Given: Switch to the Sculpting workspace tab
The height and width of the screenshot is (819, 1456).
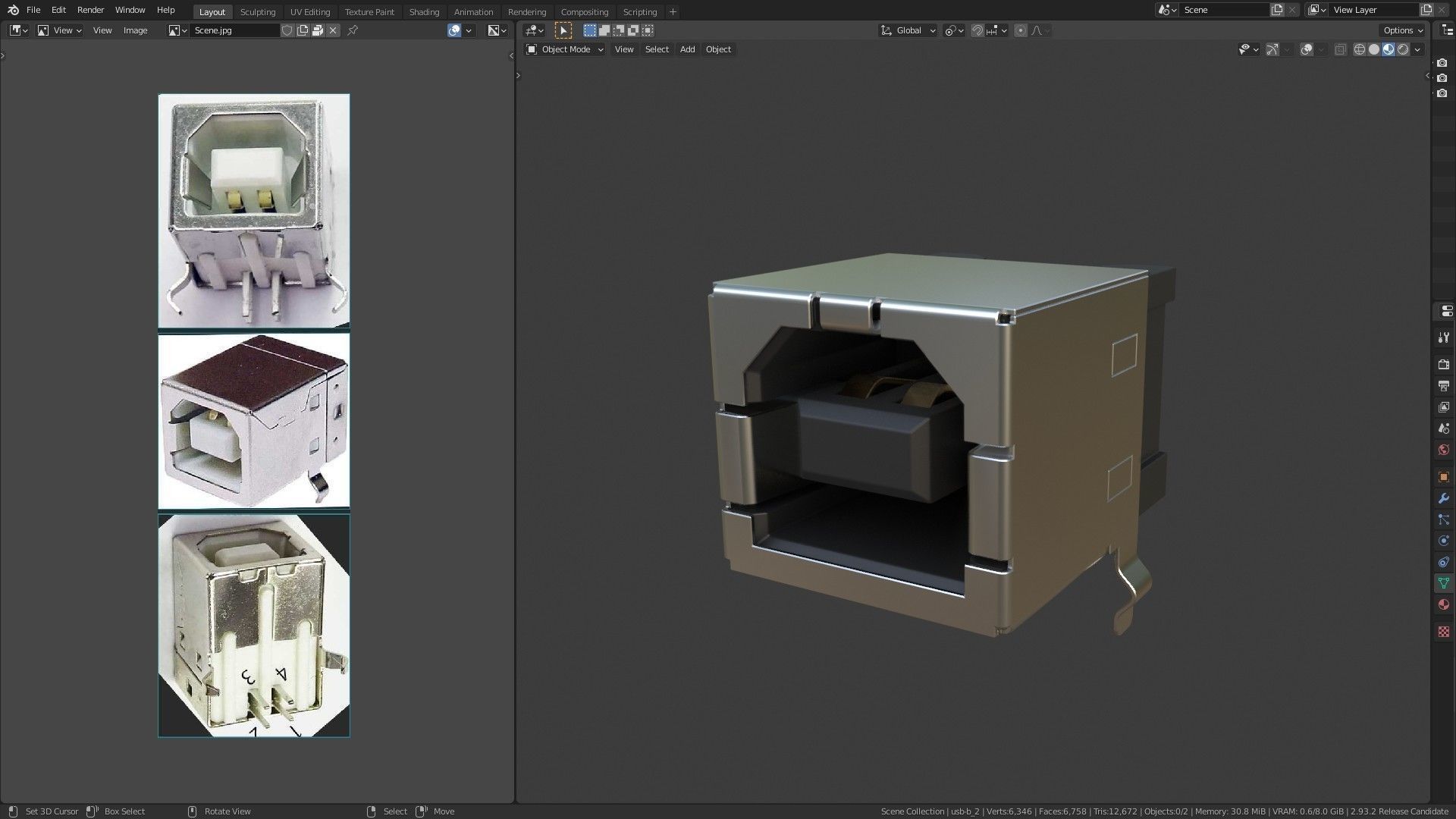Looking at the screenshot, I should click(x=258, y=12).
